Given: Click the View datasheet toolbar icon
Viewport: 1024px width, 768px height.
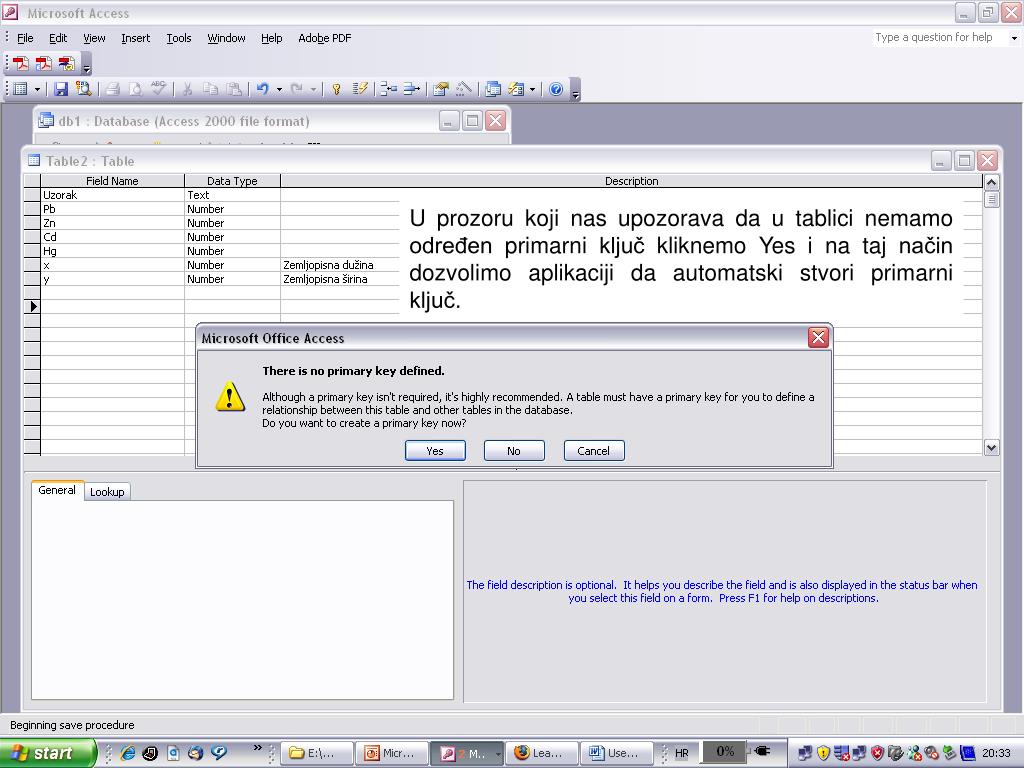Looking at the screenshot, I should coord(21,89).
